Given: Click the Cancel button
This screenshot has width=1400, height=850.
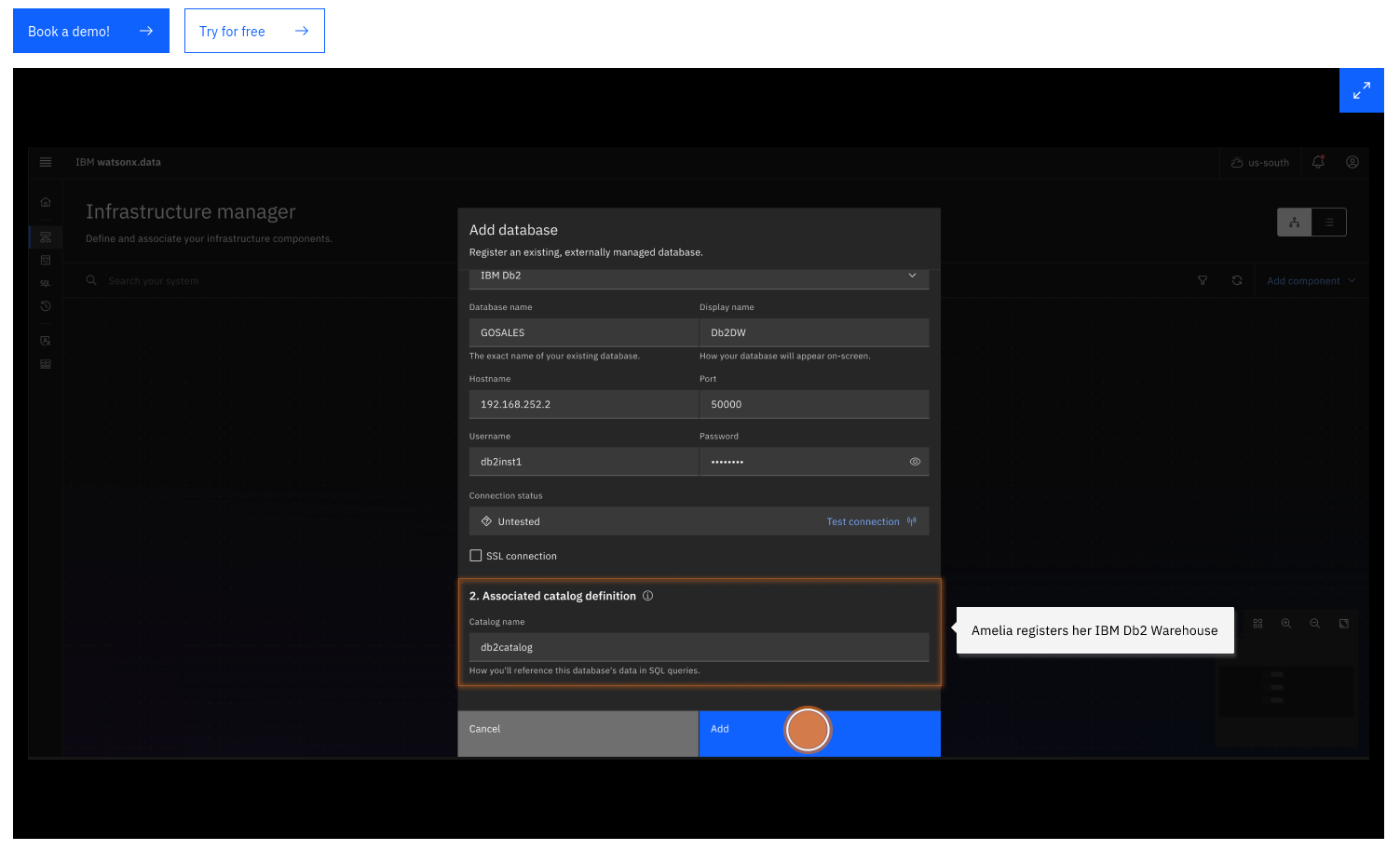Looking at the screenshot, I should coord(578,734).
